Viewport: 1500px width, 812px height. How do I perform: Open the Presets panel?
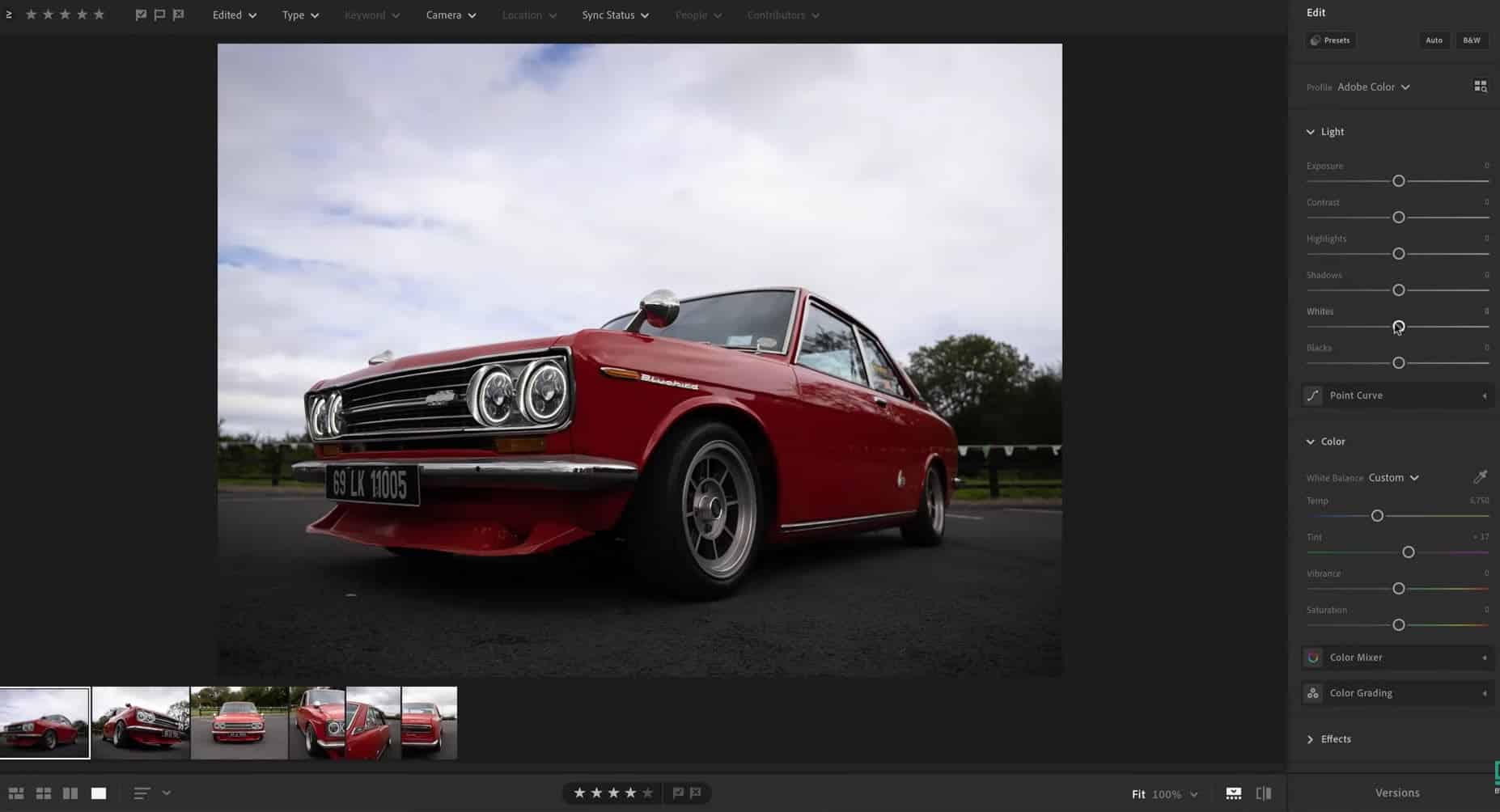(1330, 40)
